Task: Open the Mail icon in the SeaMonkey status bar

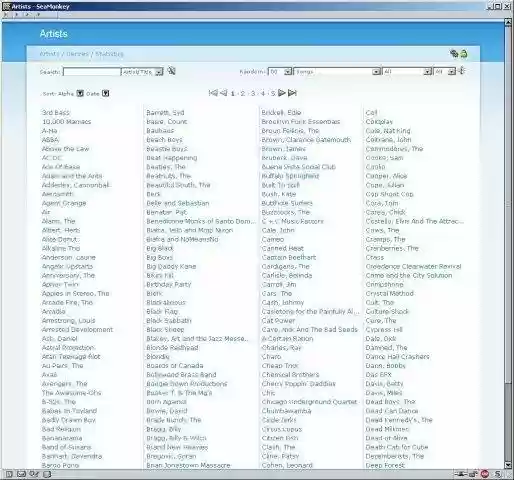Action: pyautogui.click(x=21, y=474)
